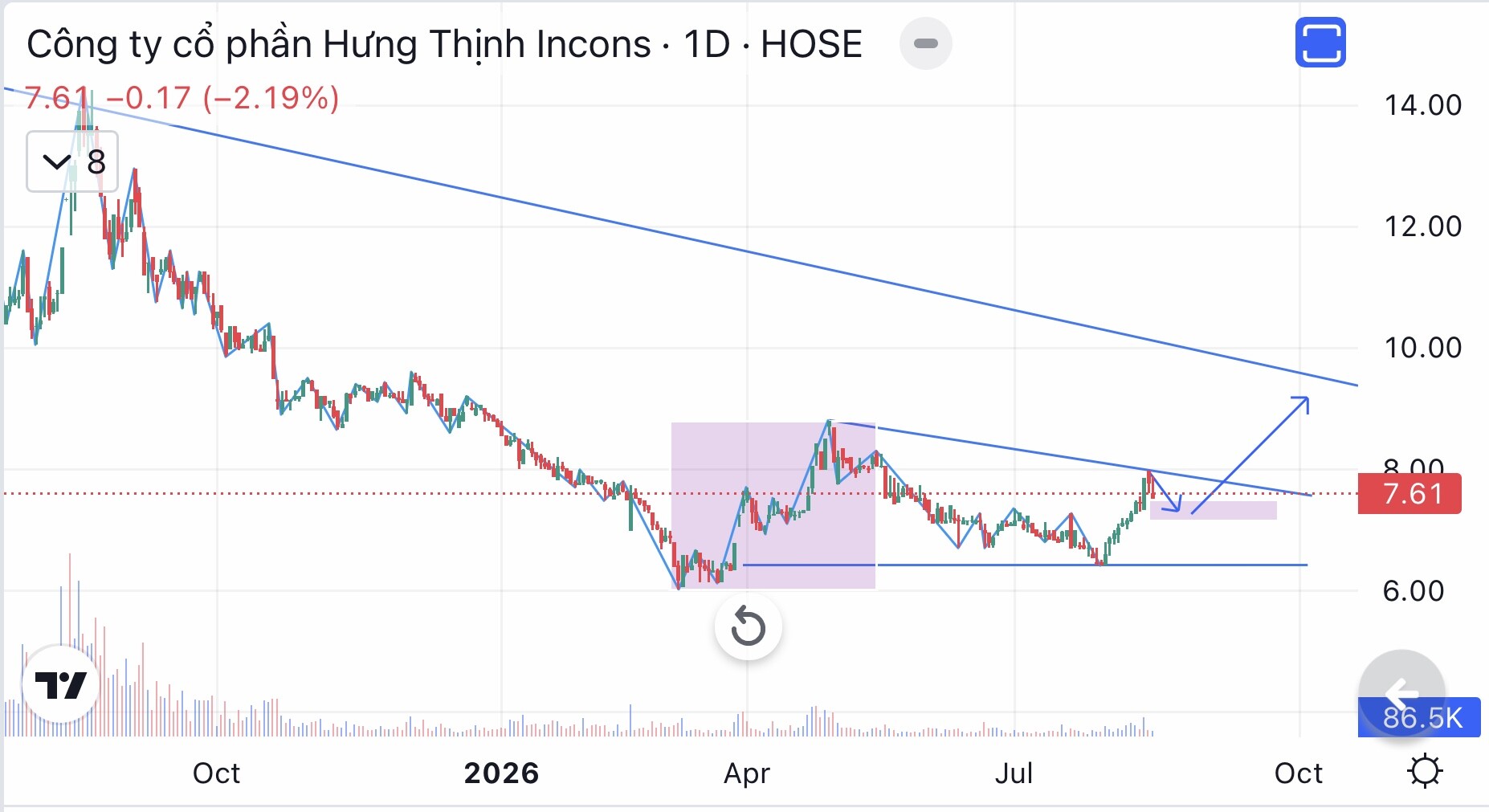Open symbol title Công ty cổ phần Hưng Thịnh Incons
The width and height of the screenshot is (1489, 812).
(x=338, y=44)
